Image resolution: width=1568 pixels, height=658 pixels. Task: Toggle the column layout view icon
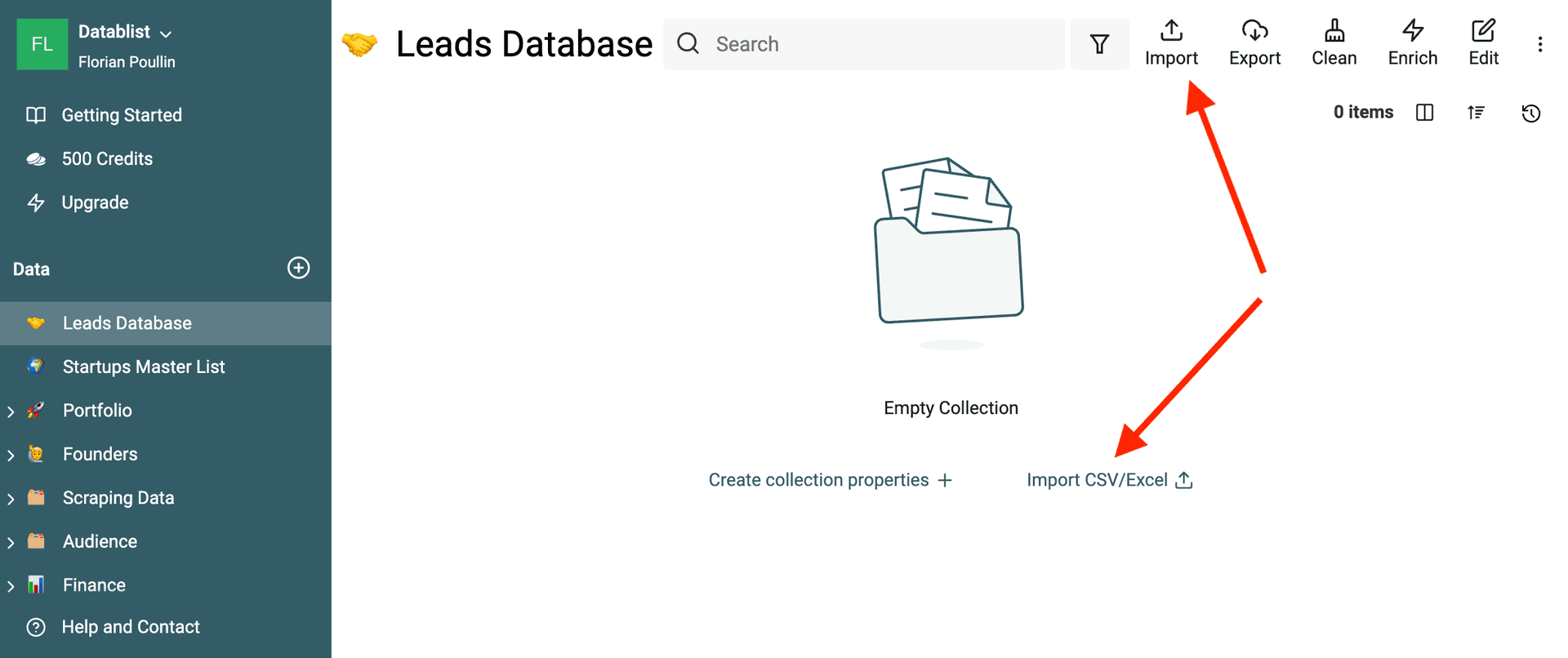click(x=1424, y=113)
